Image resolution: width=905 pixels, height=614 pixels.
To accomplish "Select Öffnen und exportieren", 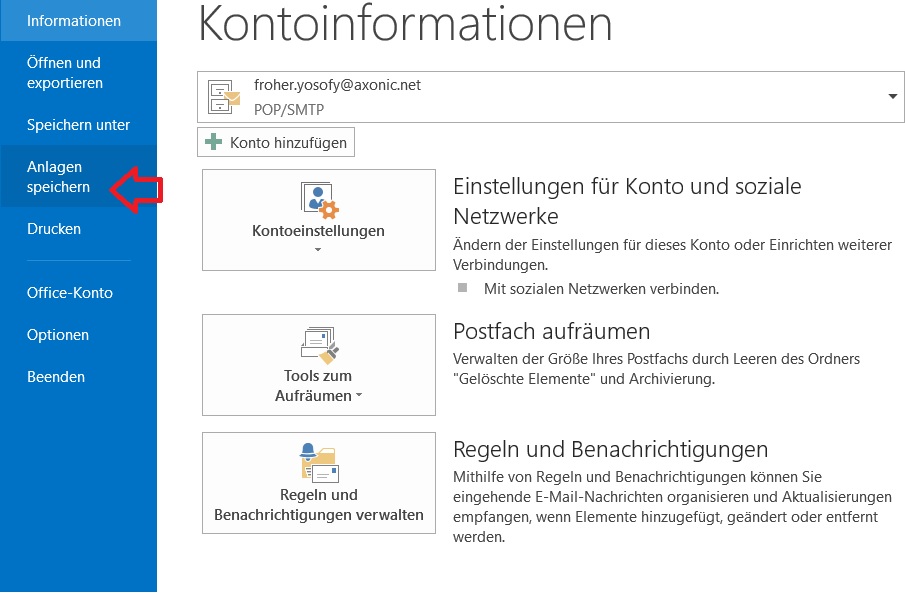I will click(78, 73).
